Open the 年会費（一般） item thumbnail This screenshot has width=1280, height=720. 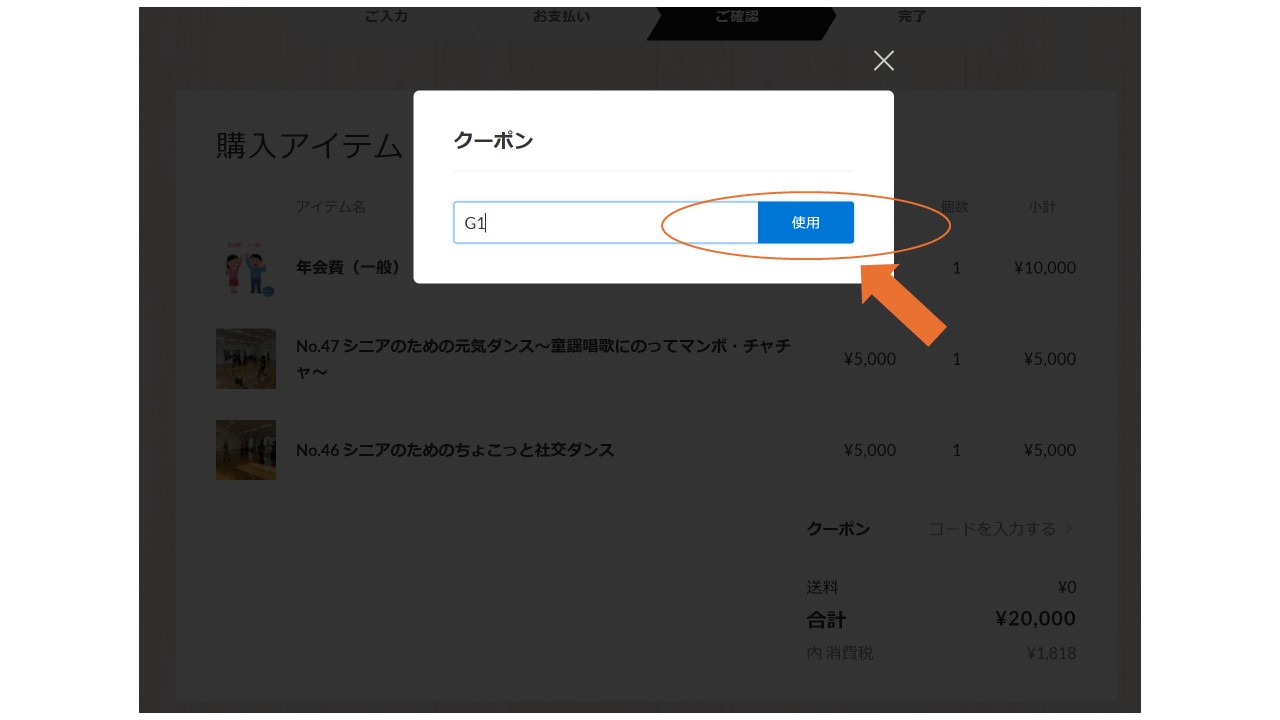(x=246, y=268)
